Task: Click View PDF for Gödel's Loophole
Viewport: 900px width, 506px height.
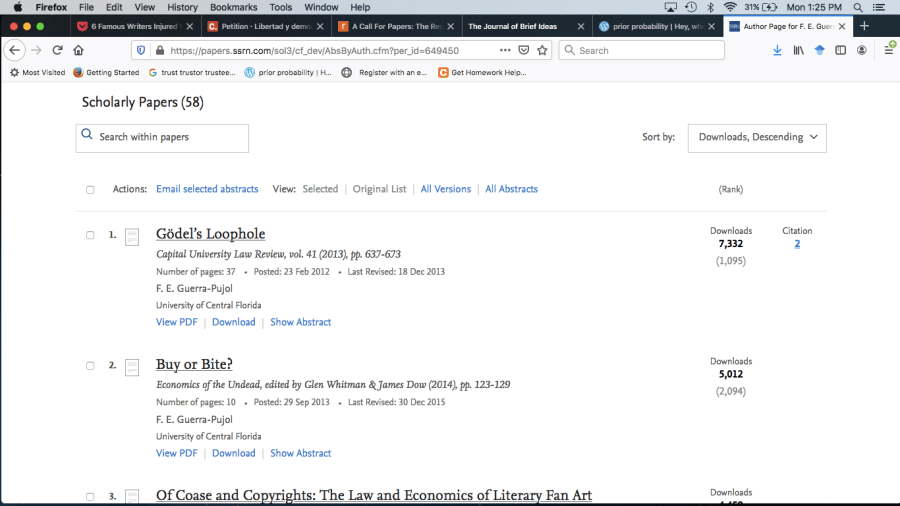Action: point(176,322)
